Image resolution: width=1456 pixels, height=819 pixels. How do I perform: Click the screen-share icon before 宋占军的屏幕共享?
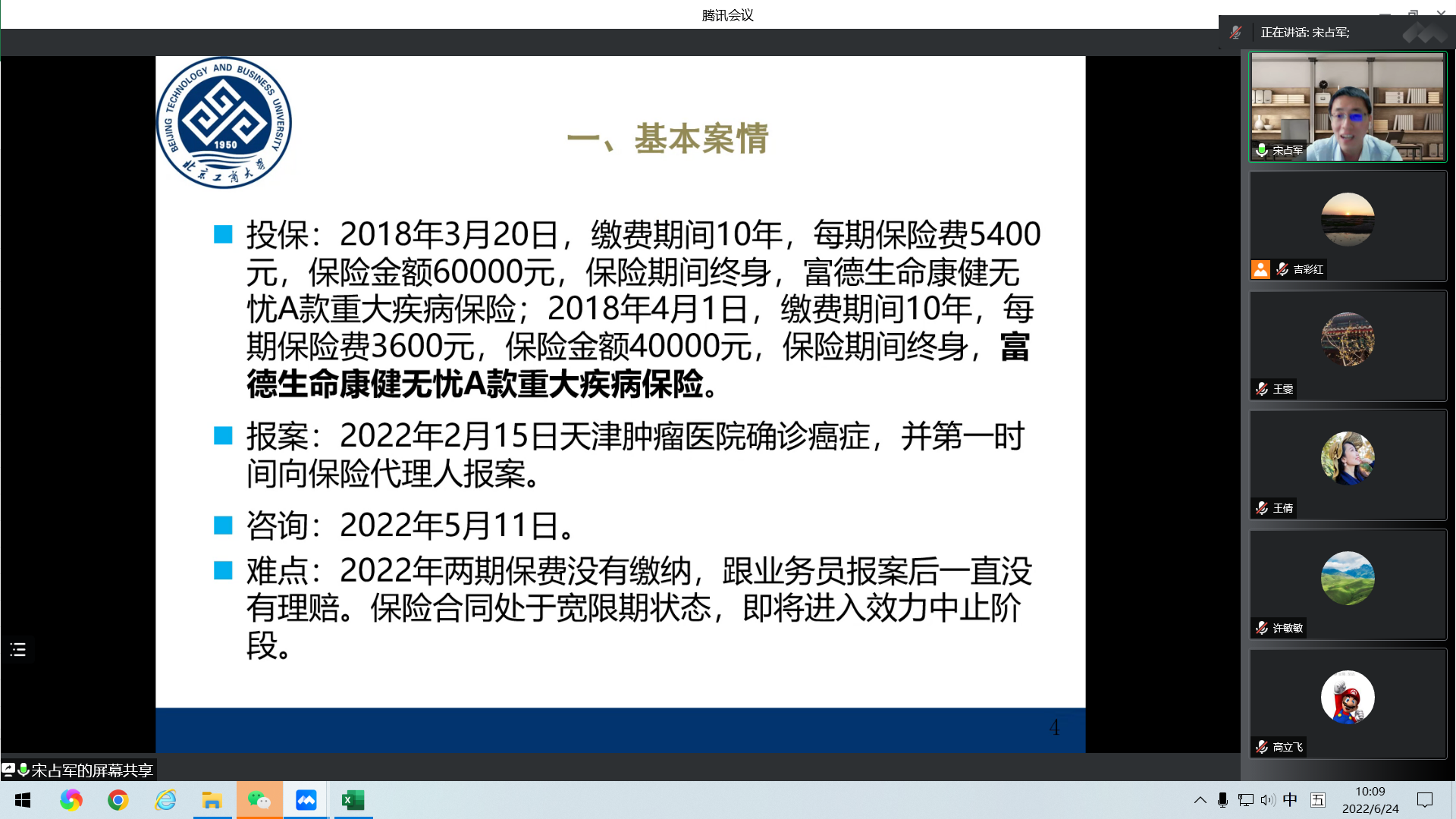pyautogui.click(x=8, y=770)
